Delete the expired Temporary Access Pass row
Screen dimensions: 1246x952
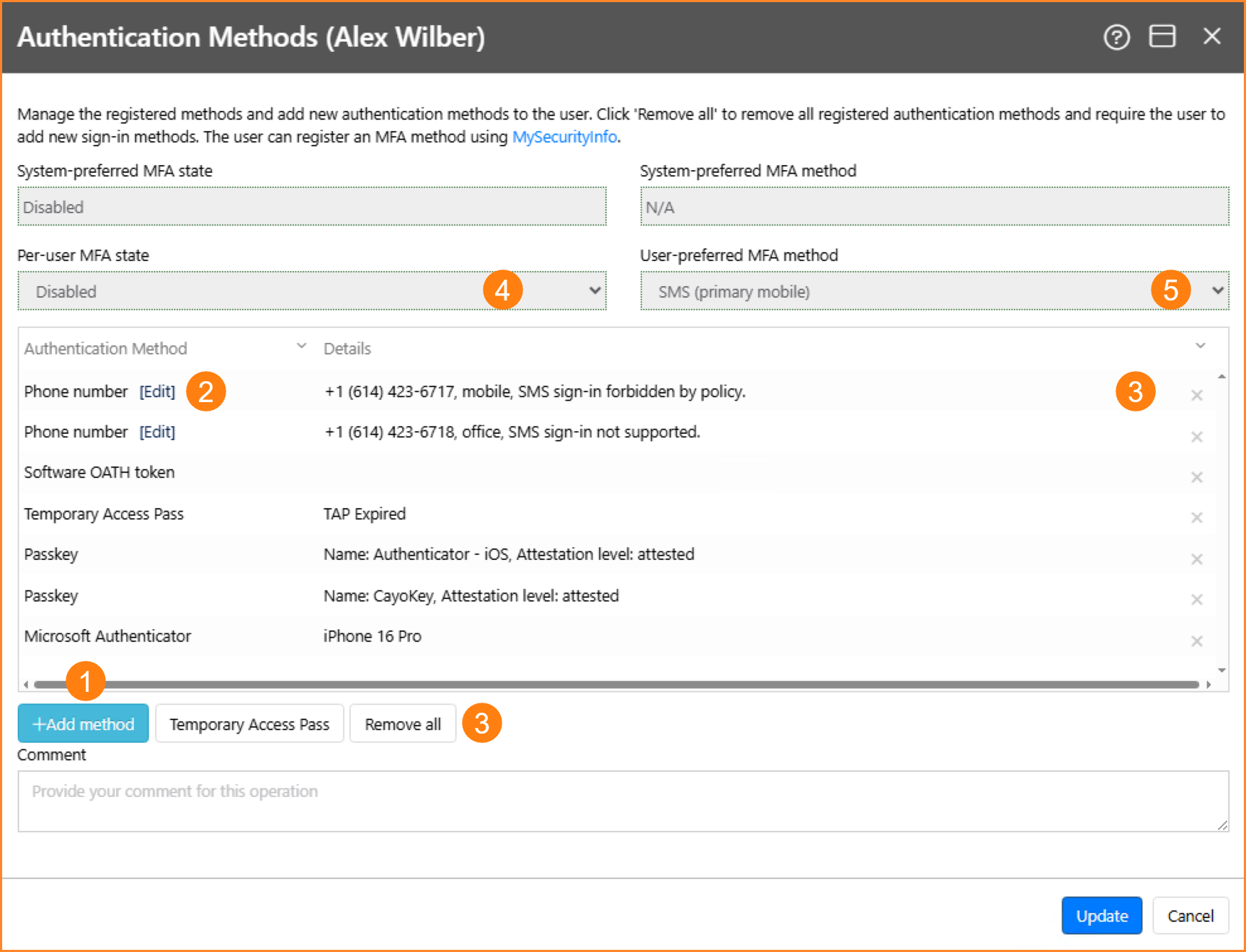pos(1196,517)
